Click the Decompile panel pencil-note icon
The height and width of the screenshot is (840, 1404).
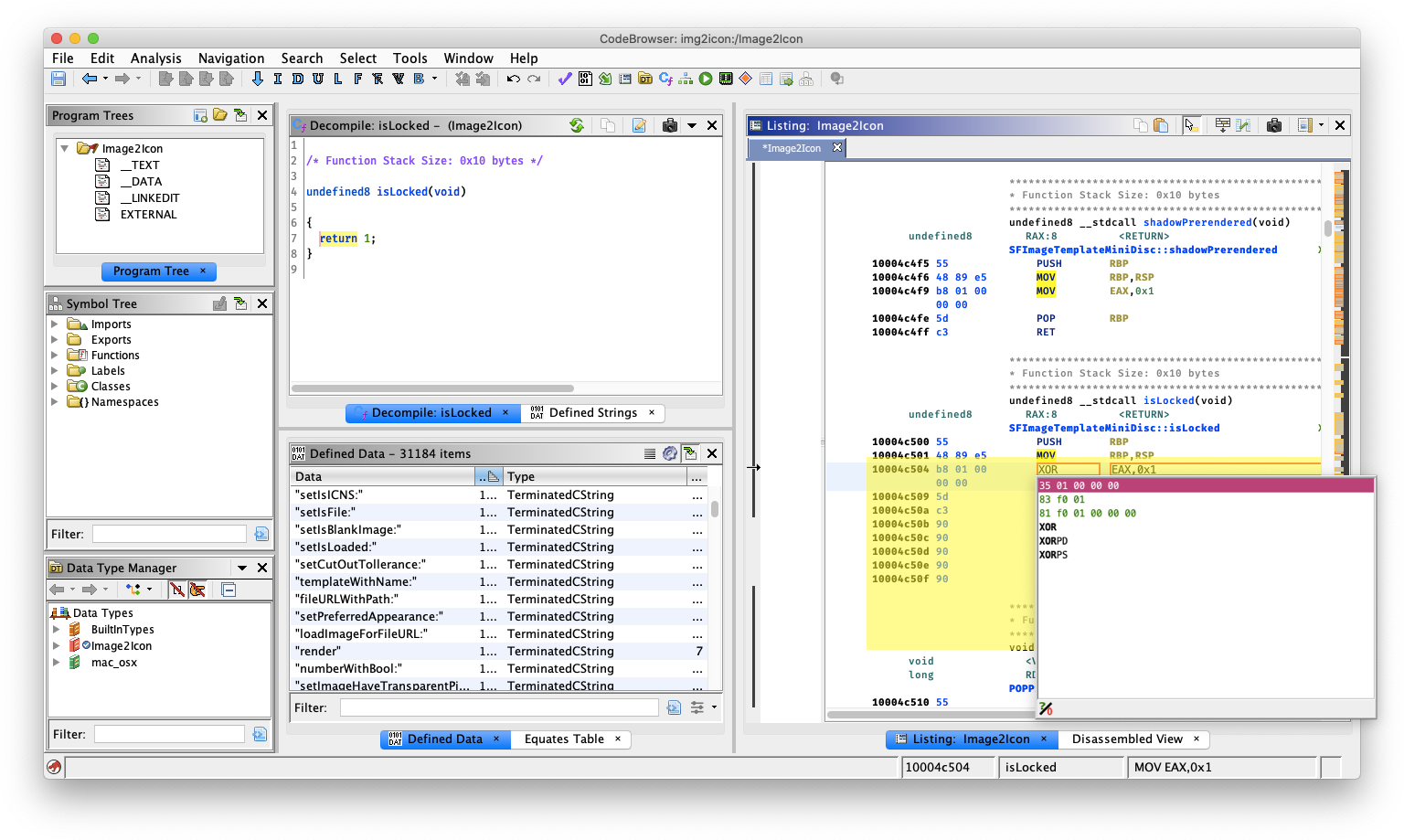pyautogui.click(x=639, y=125)
